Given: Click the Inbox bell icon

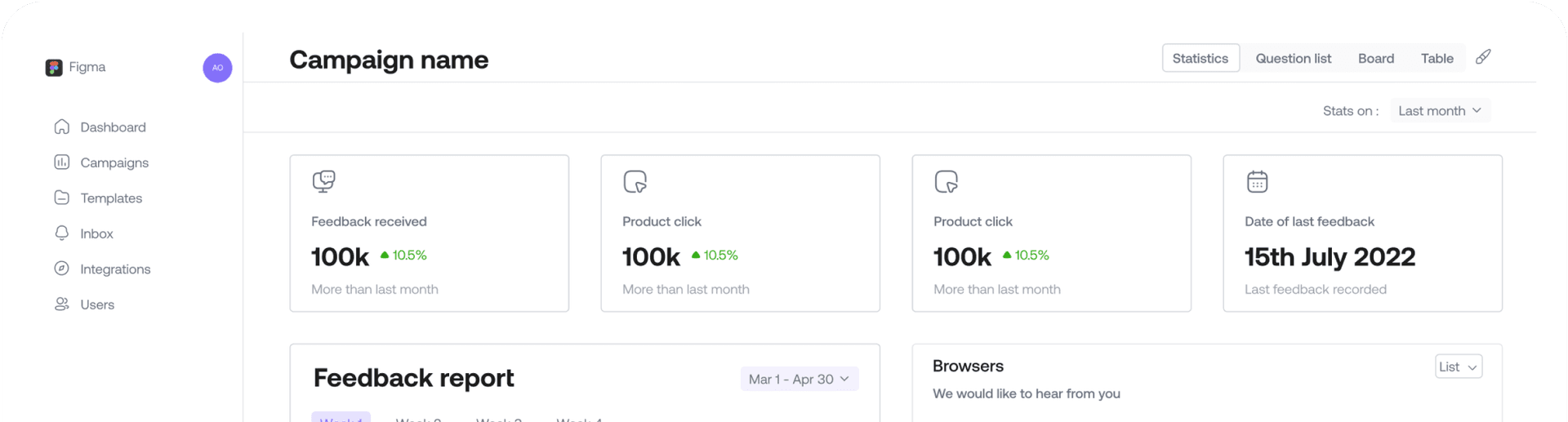Looking at the screenshot, I should click(x=62, y=233).
